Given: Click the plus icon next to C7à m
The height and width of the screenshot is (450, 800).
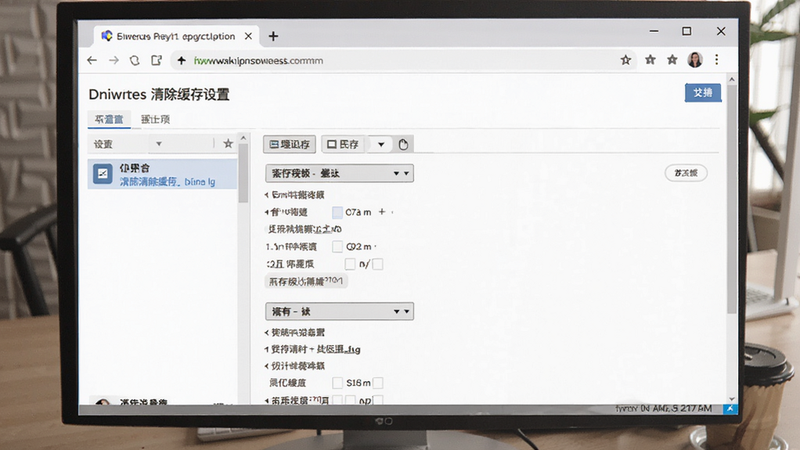Looking at the screenshot, I should (x=382, y=211).
